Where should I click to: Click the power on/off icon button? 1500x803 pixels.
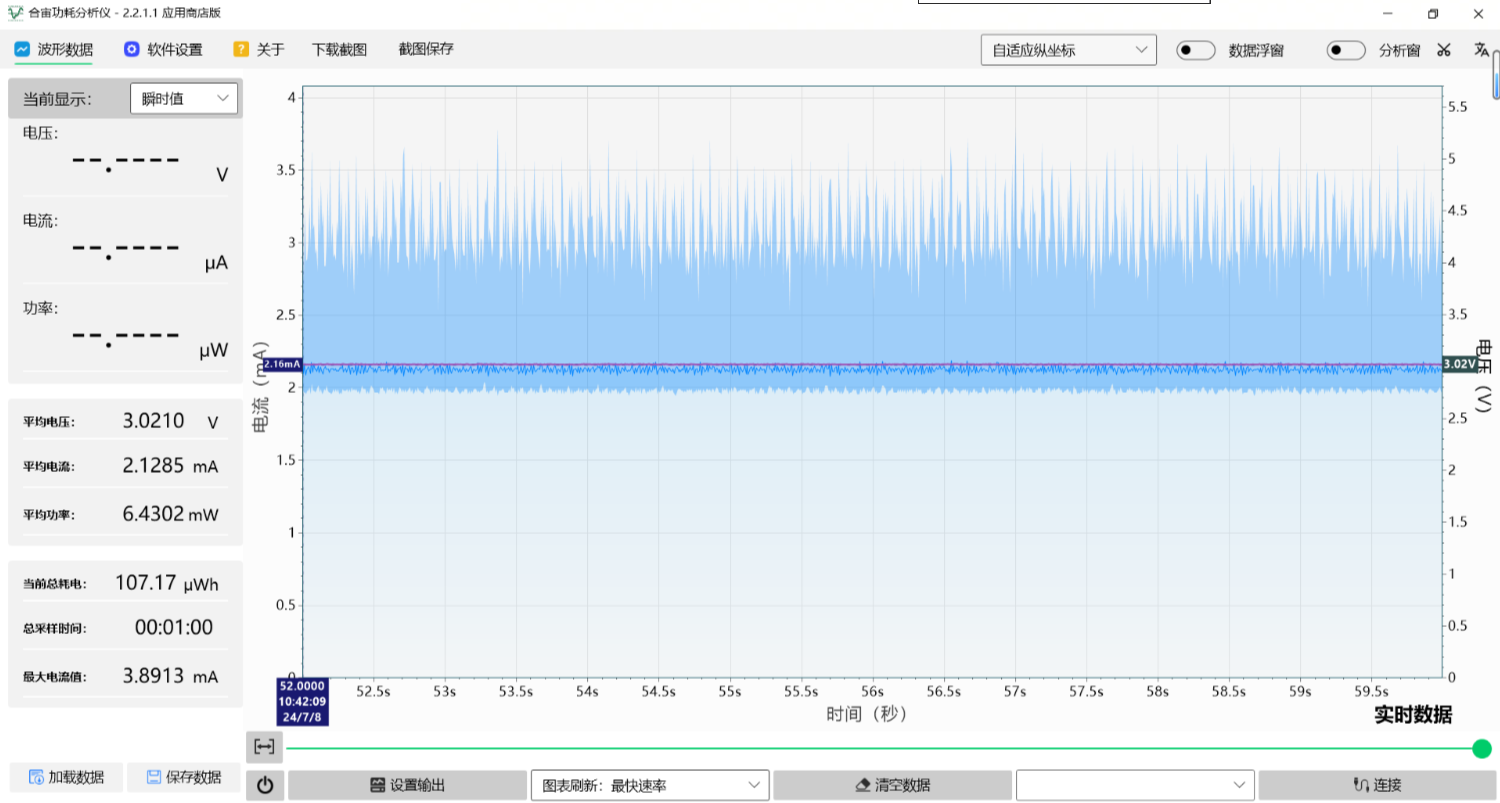265,785
